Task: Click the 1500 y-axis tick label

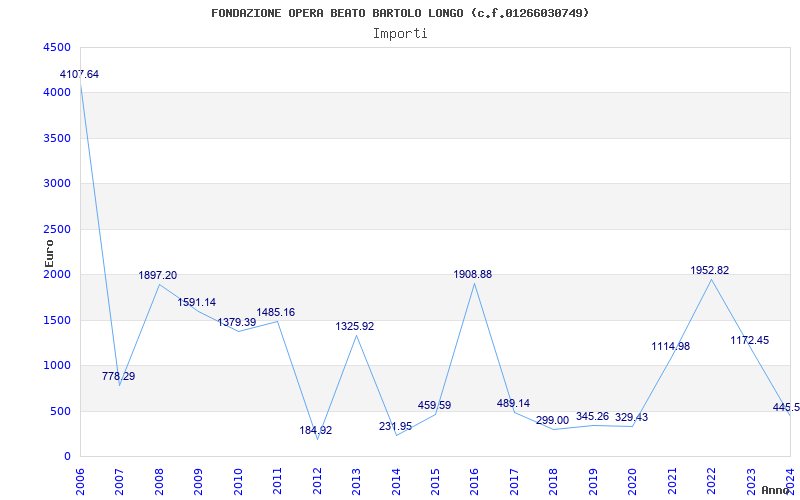Action: [x=55, y=320]
